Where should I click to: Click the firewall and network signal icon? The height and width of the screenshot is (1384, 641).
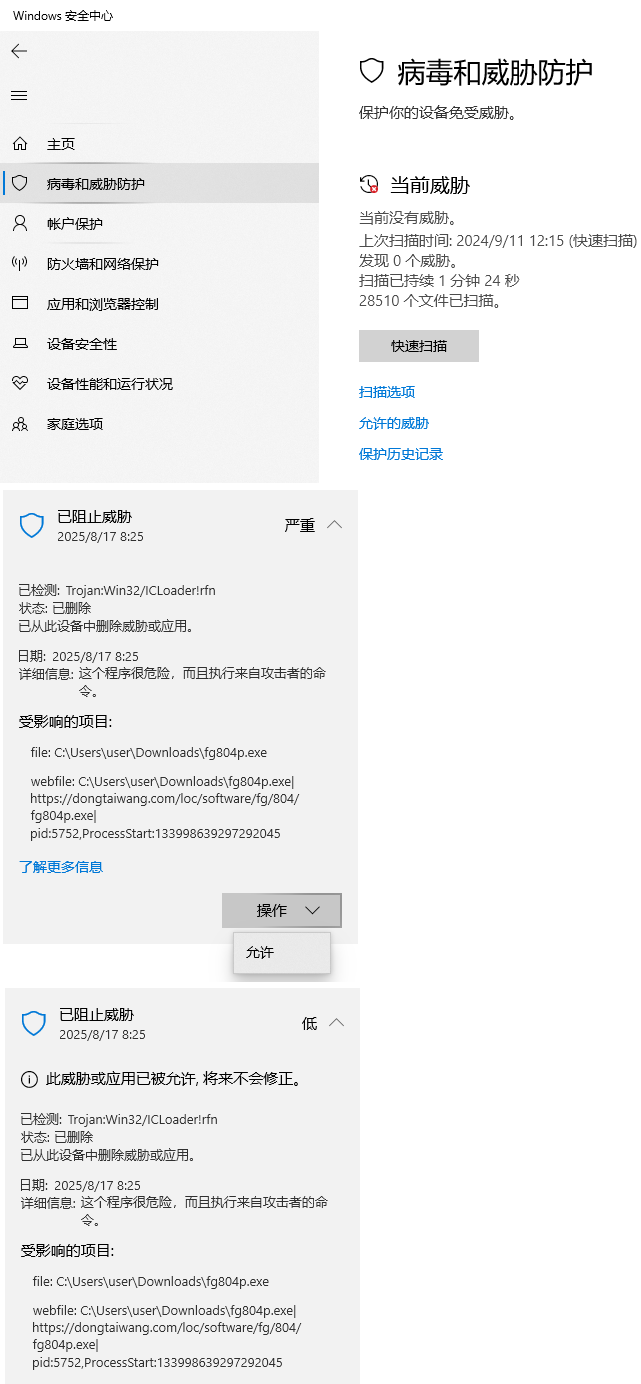tap(20, 263)
